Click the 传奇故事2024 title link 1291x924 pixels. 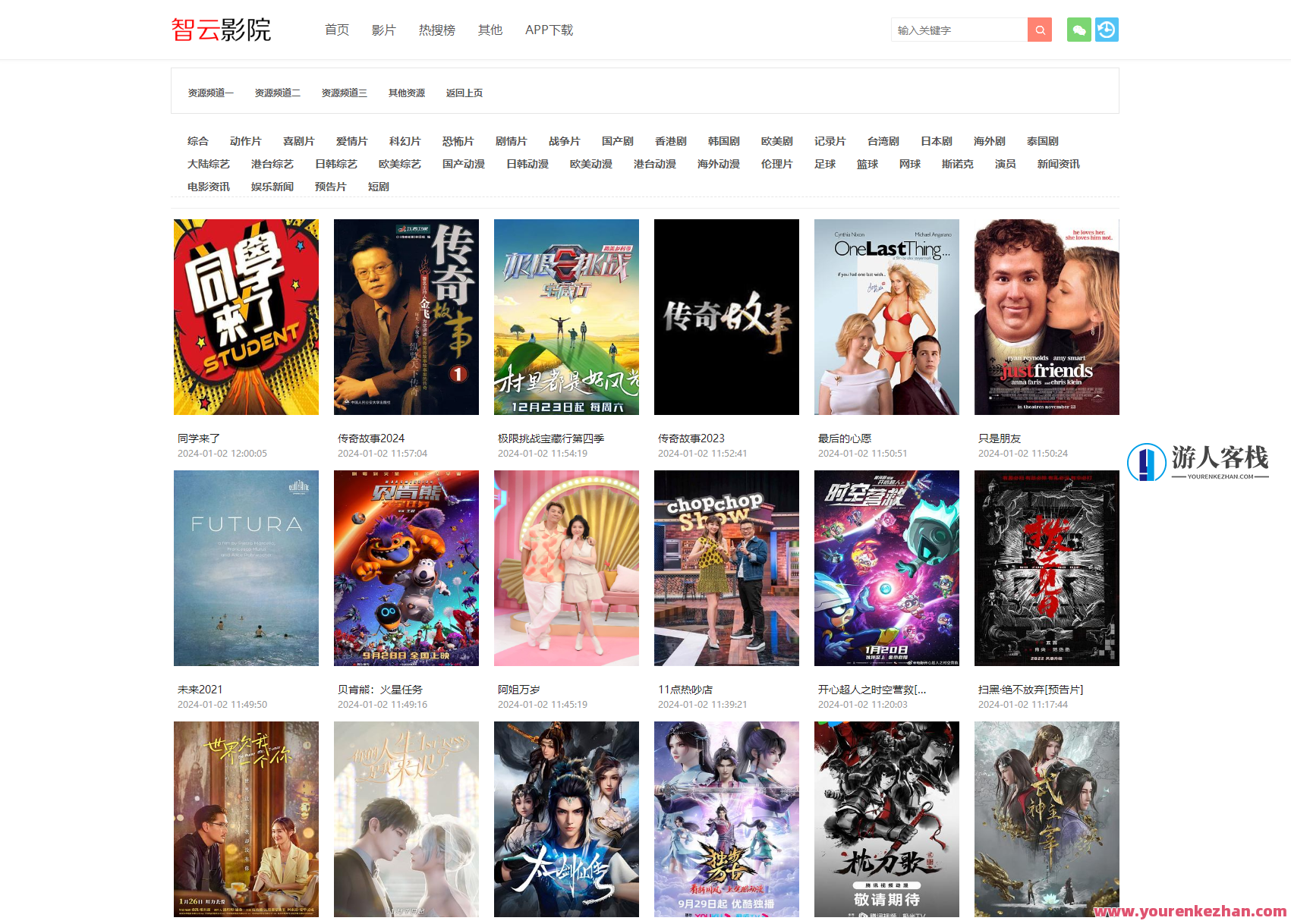point(370,438)
